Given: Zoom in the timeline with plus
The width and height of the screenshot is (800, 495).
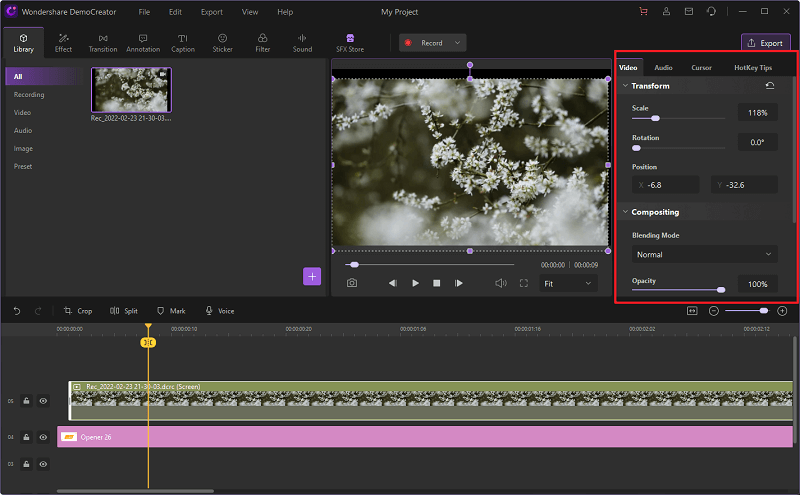Looking at the screenshot, I should pos(782,311).
